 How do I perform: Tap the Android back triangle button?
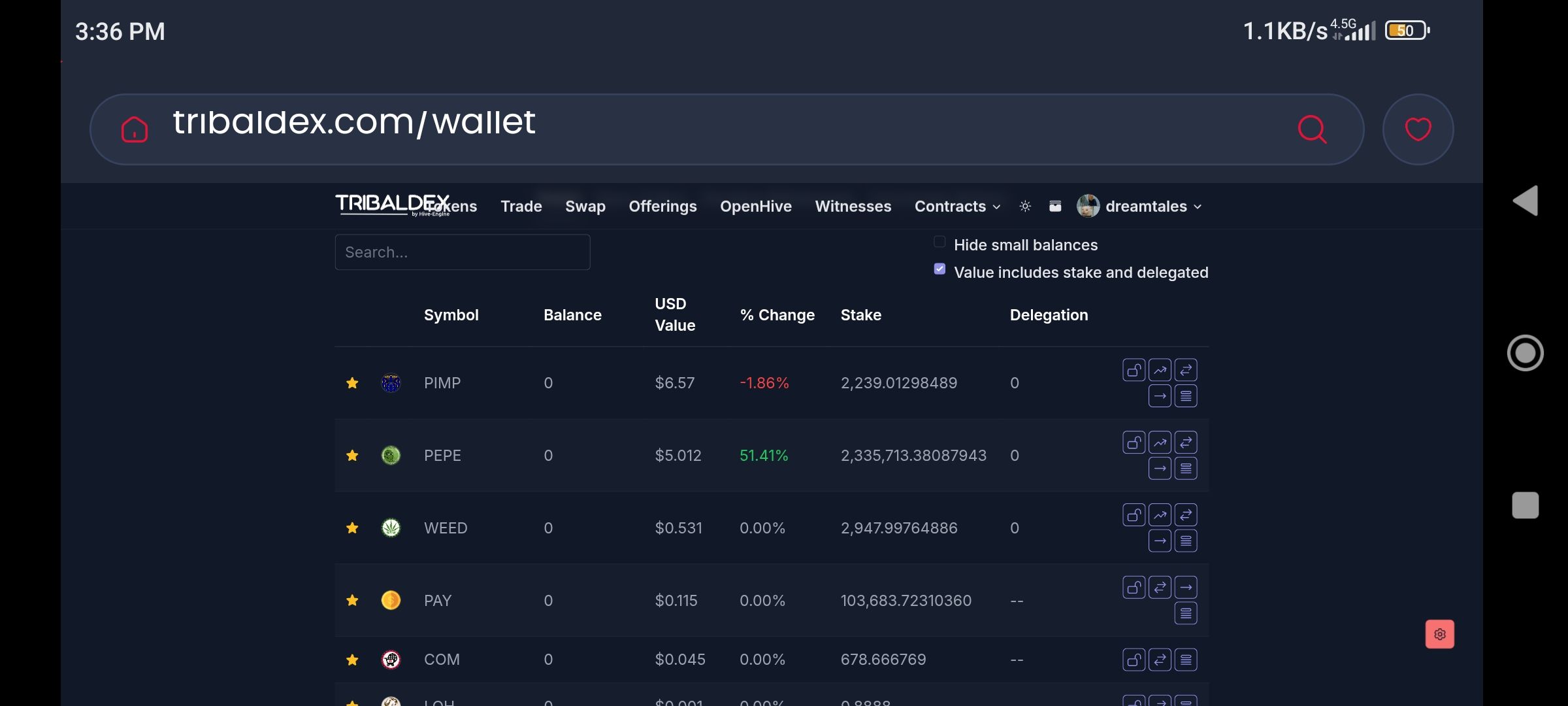pyautogui.click(x=1526, y=201)
